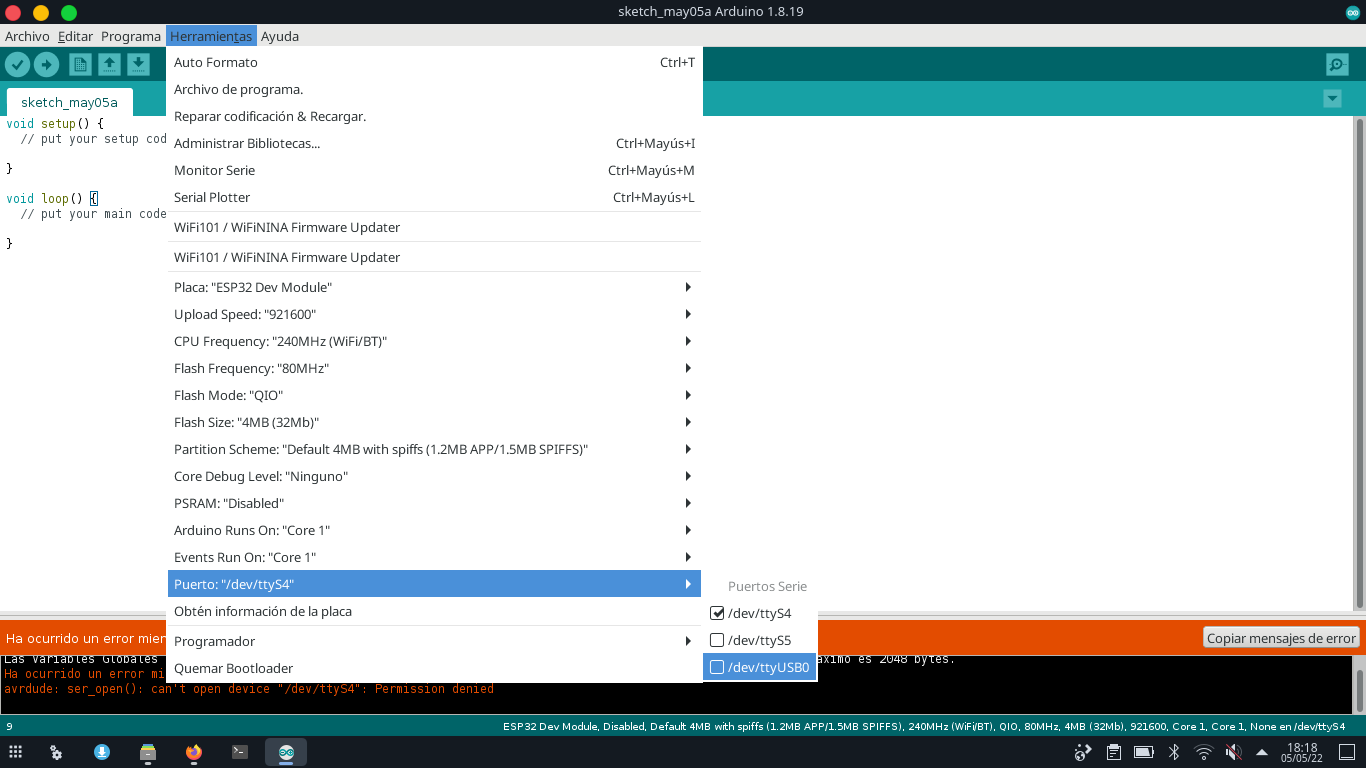The height and width of the screenshot is (768, 1366).
Task: Open the battery status tray icon
Action: pos(1144,752)
